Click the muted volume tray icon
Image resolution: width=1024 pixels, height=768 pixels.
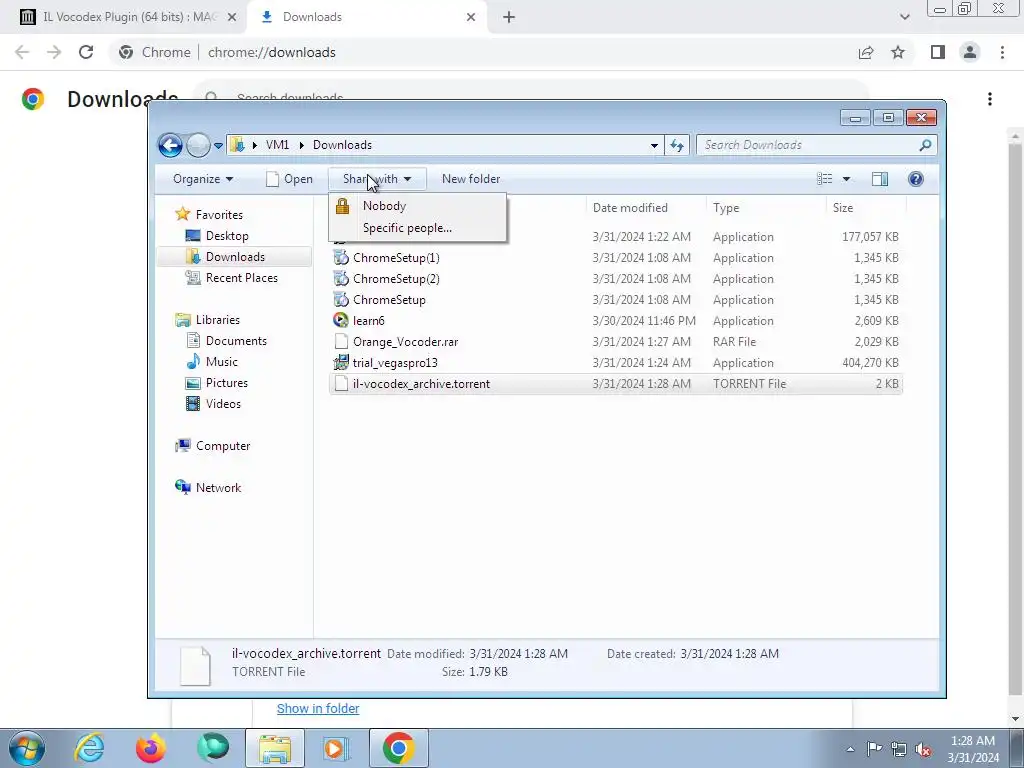point(923,749)
